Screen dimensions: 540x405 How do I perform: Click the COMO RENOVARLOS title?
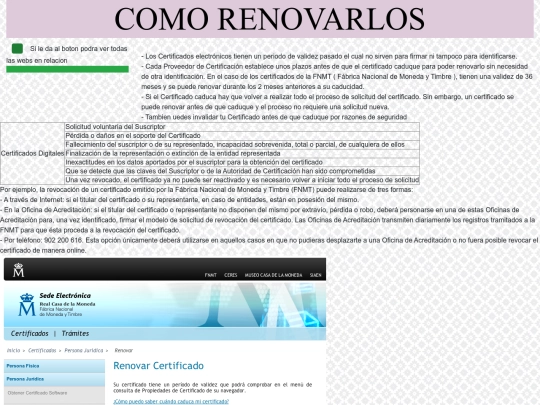pos(270,19)
